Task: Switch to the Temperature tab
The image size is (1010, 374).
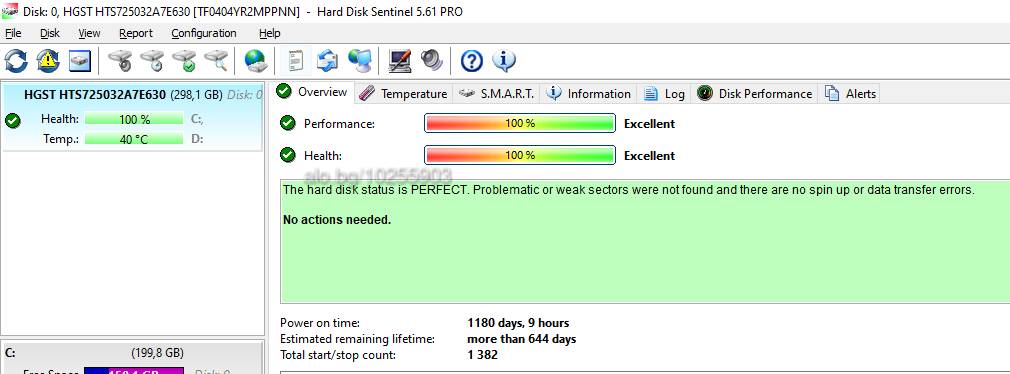Action: point(403,93)
